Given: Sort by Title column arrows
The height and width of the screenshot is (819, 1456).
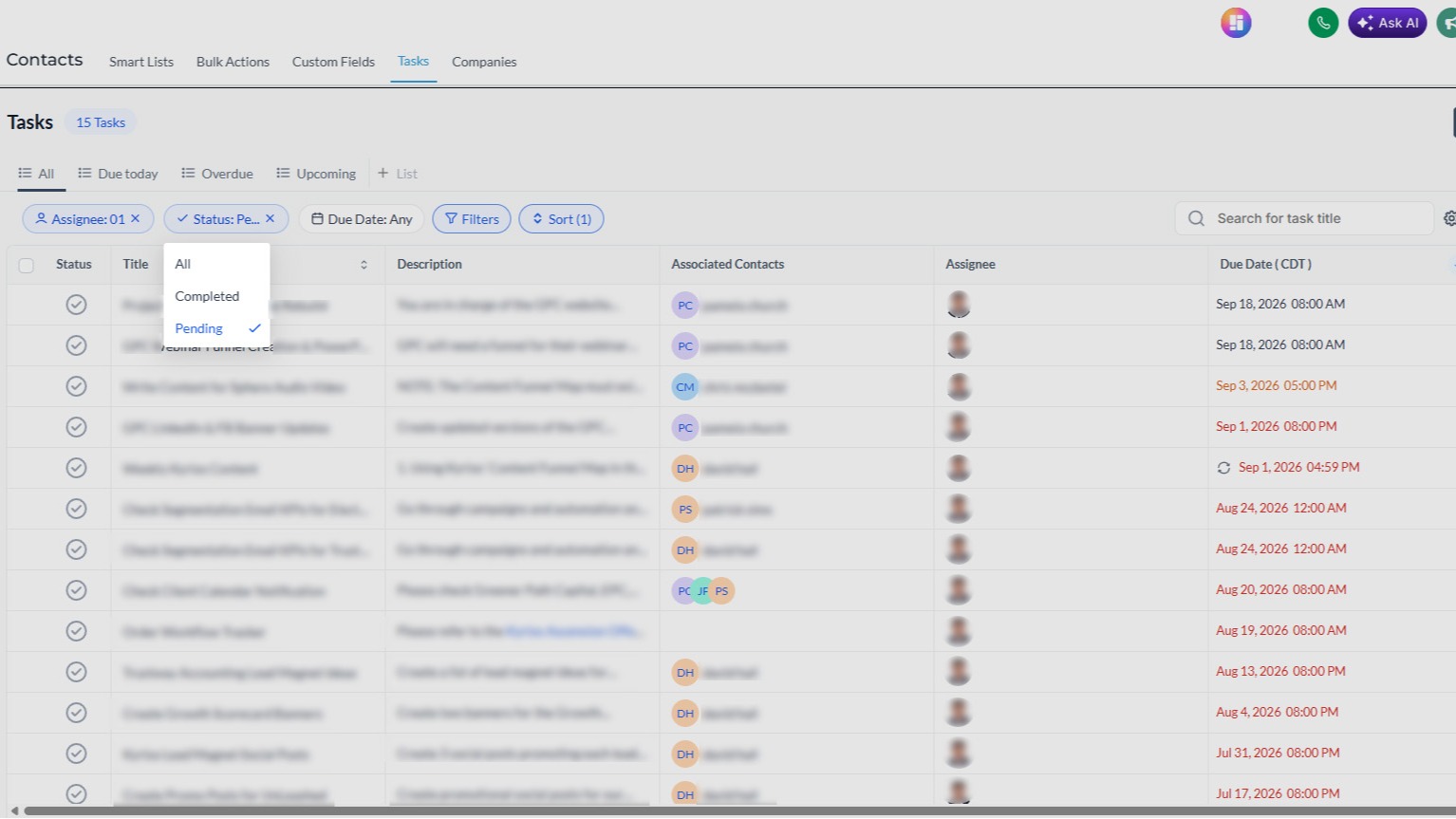Looking at the screenshot, I should pos(364,265).
